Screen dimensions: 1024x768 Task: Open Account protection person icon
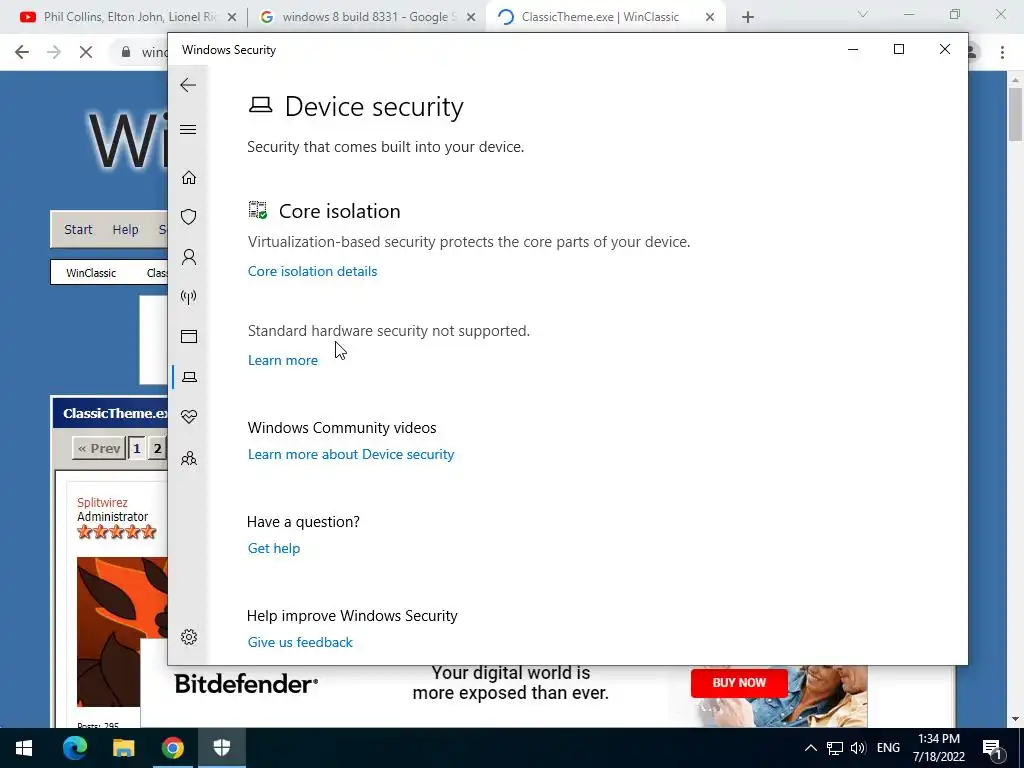(189, 257)
